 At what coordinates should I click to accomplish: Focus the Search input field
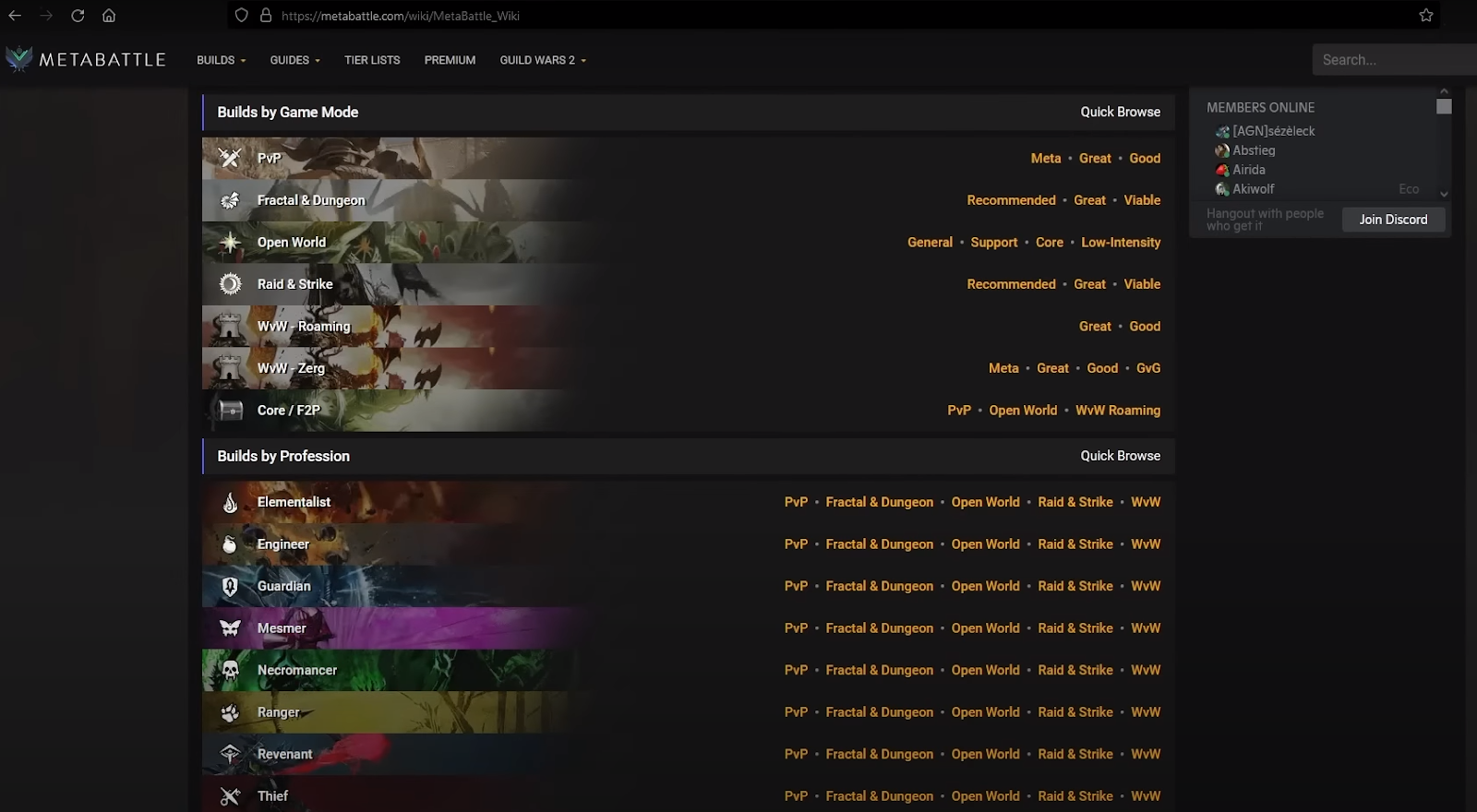click(1394, 59)
